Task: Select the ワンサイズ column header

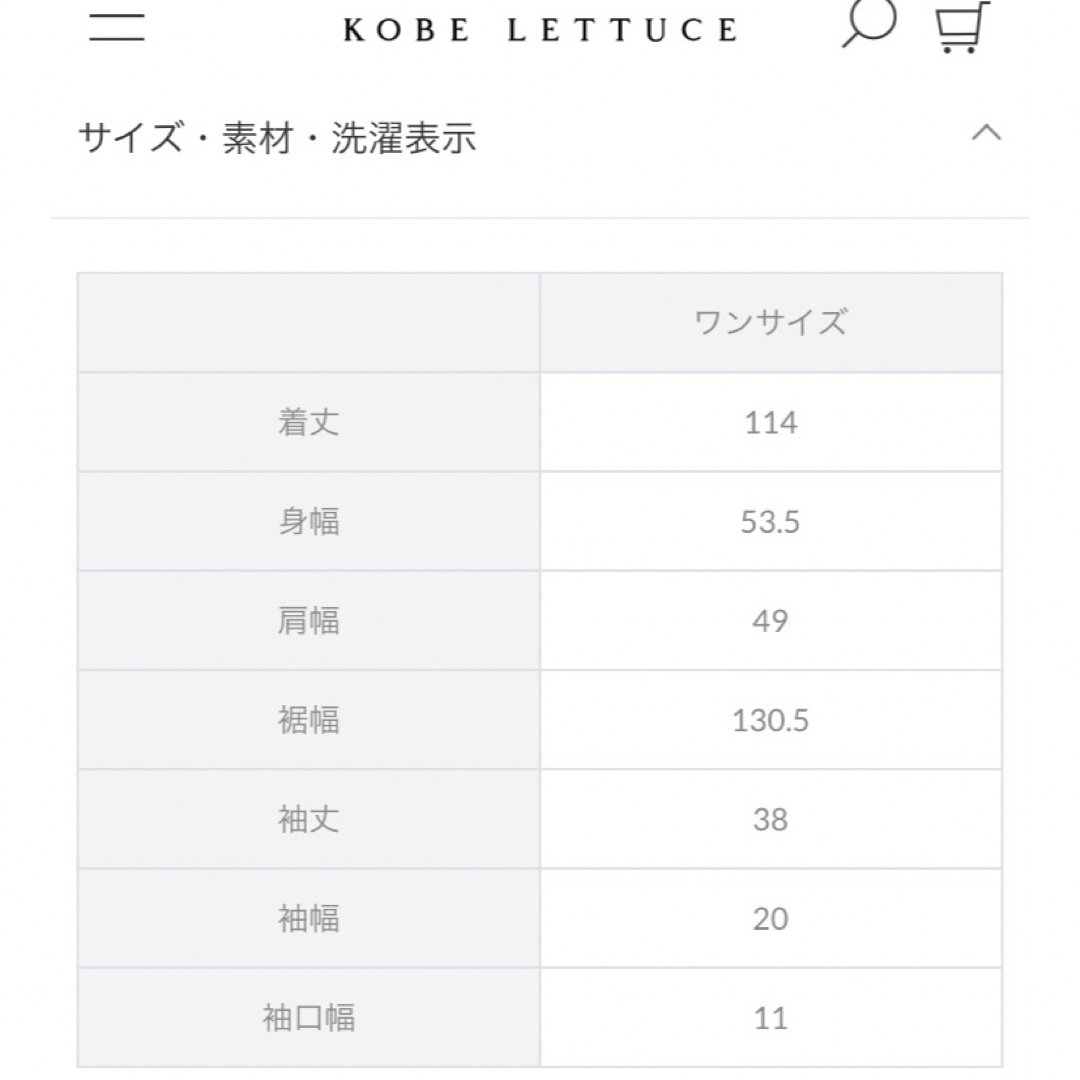Action: coord(771,322)
